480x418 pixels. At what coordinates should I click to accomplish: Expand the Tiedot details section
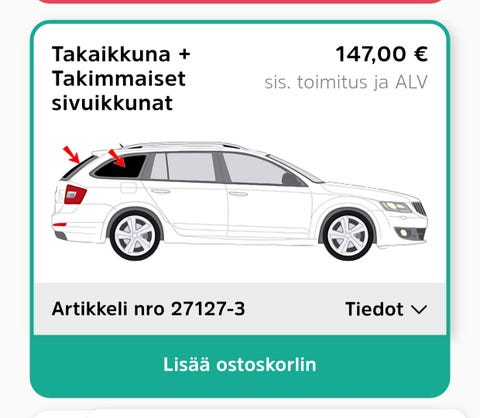[386, 309]
